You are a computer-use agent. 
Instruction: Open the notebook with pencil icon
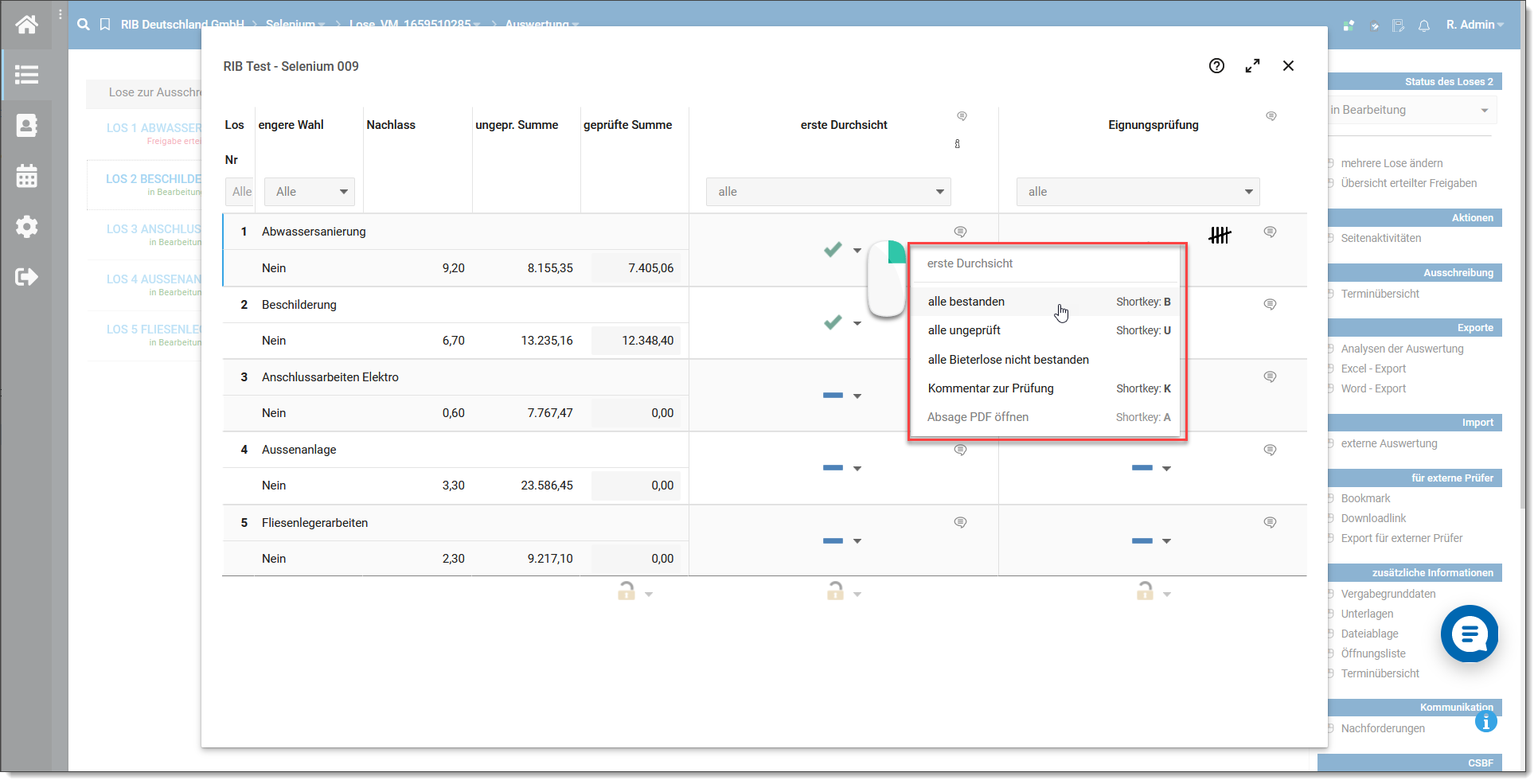[x=1398, y=25]
